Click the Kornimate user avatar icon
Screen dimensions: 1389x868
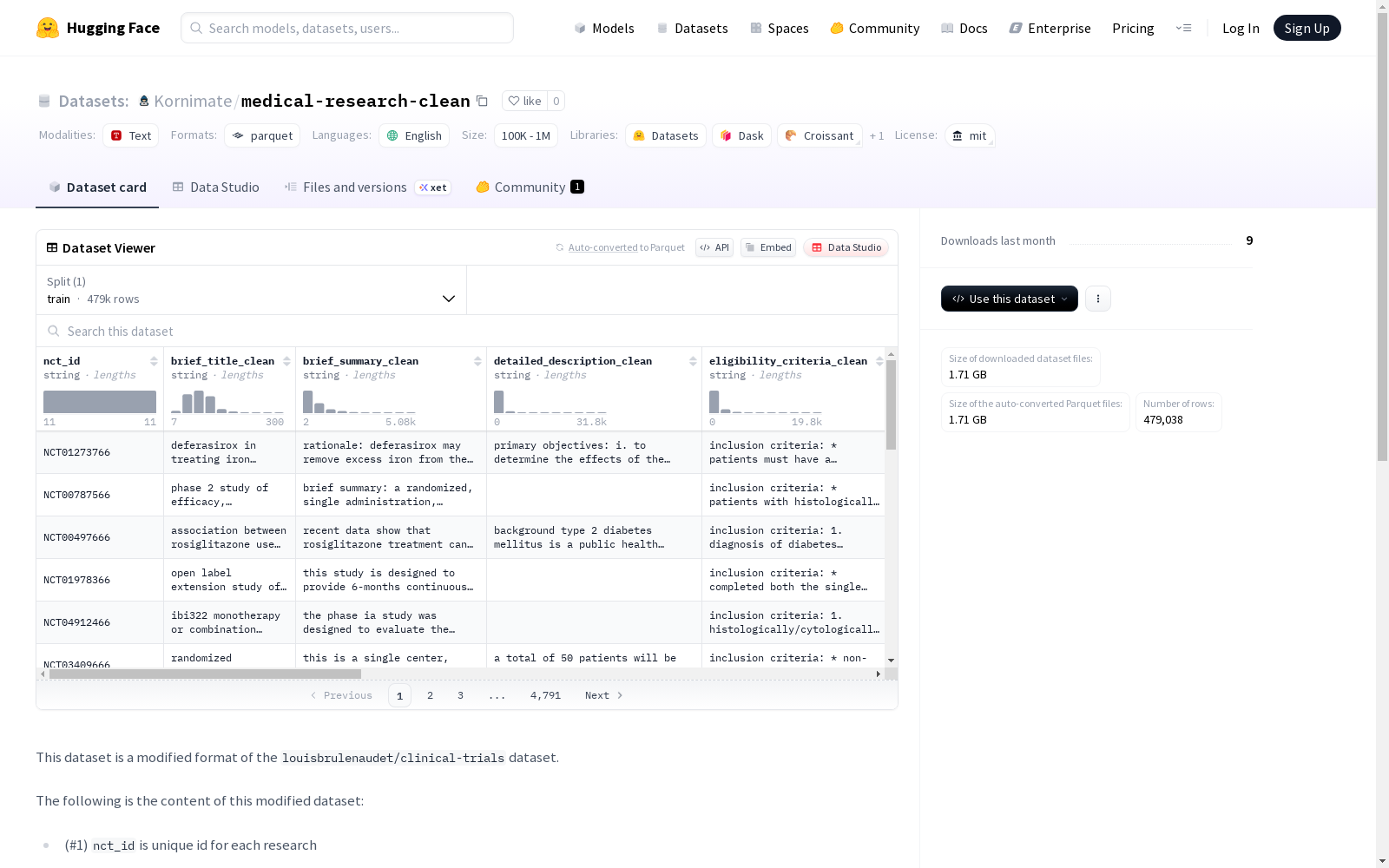[144, 101]
